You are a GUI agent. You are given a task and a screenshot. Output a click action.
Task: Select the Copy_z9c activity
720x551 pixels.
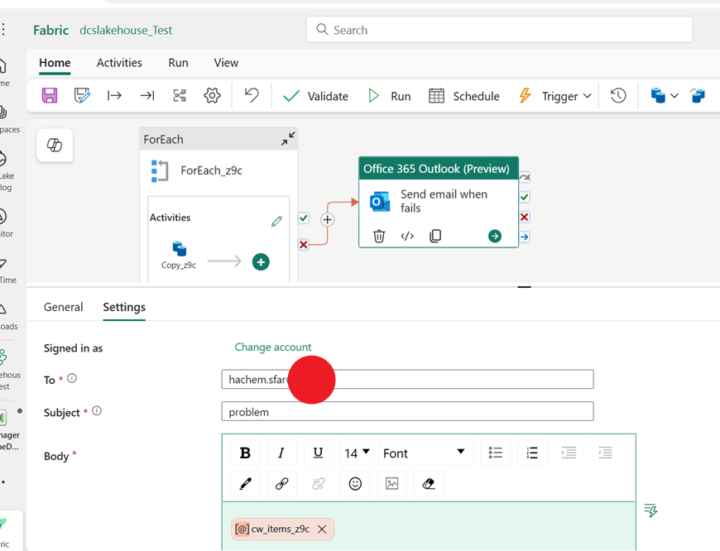coord(179,255)
